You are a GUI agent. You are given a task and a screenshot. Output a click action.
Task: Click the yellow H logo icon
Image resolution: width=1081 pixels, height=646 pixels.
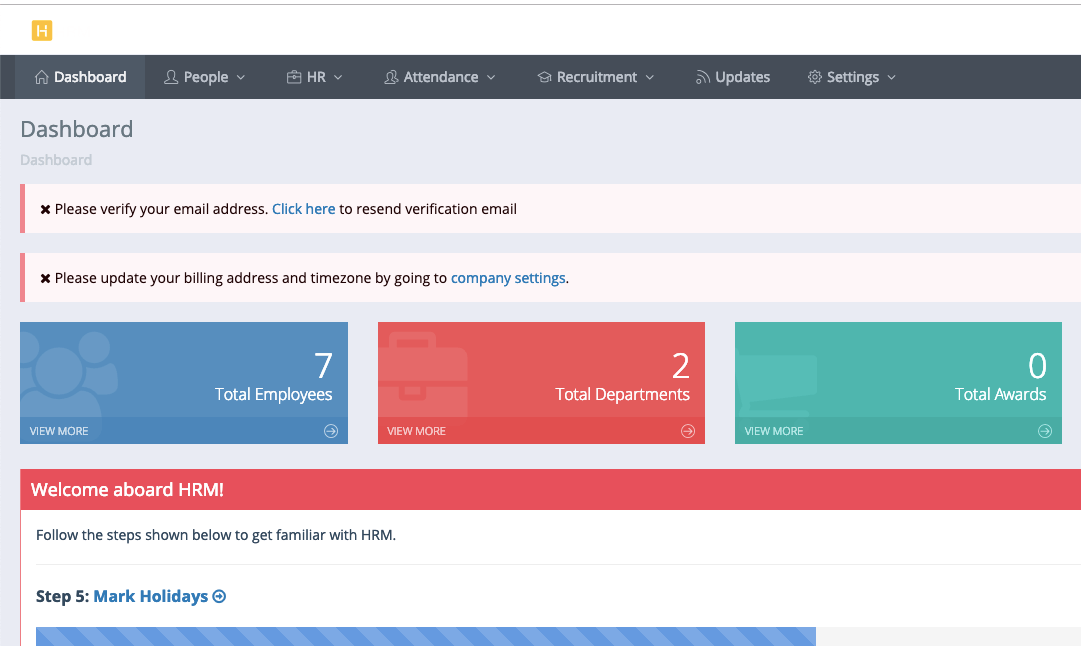click(x=42, y=30)
